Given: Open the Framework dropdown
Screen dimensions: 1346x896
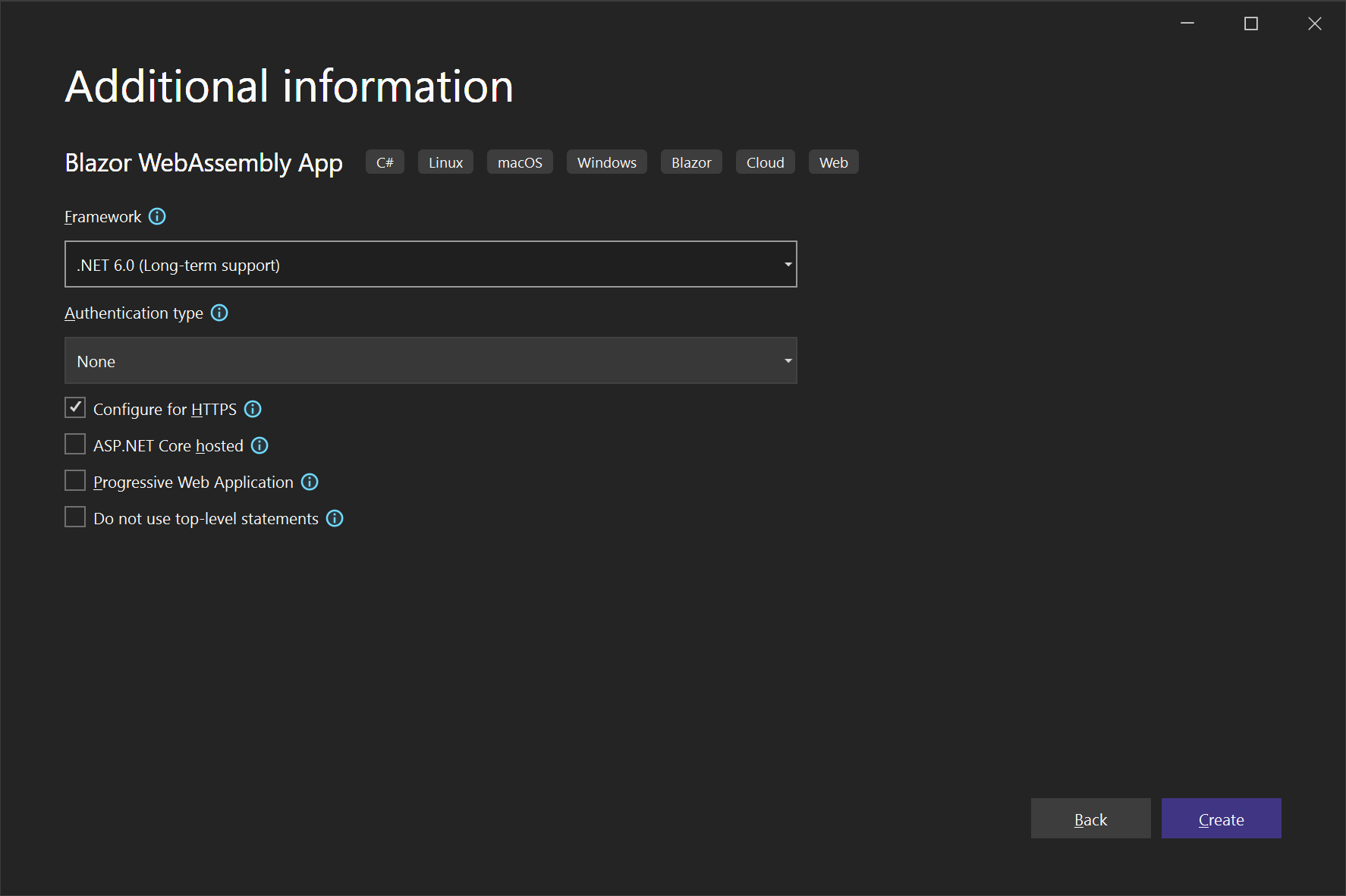Looking at the screenshot, I should [431, 264].
